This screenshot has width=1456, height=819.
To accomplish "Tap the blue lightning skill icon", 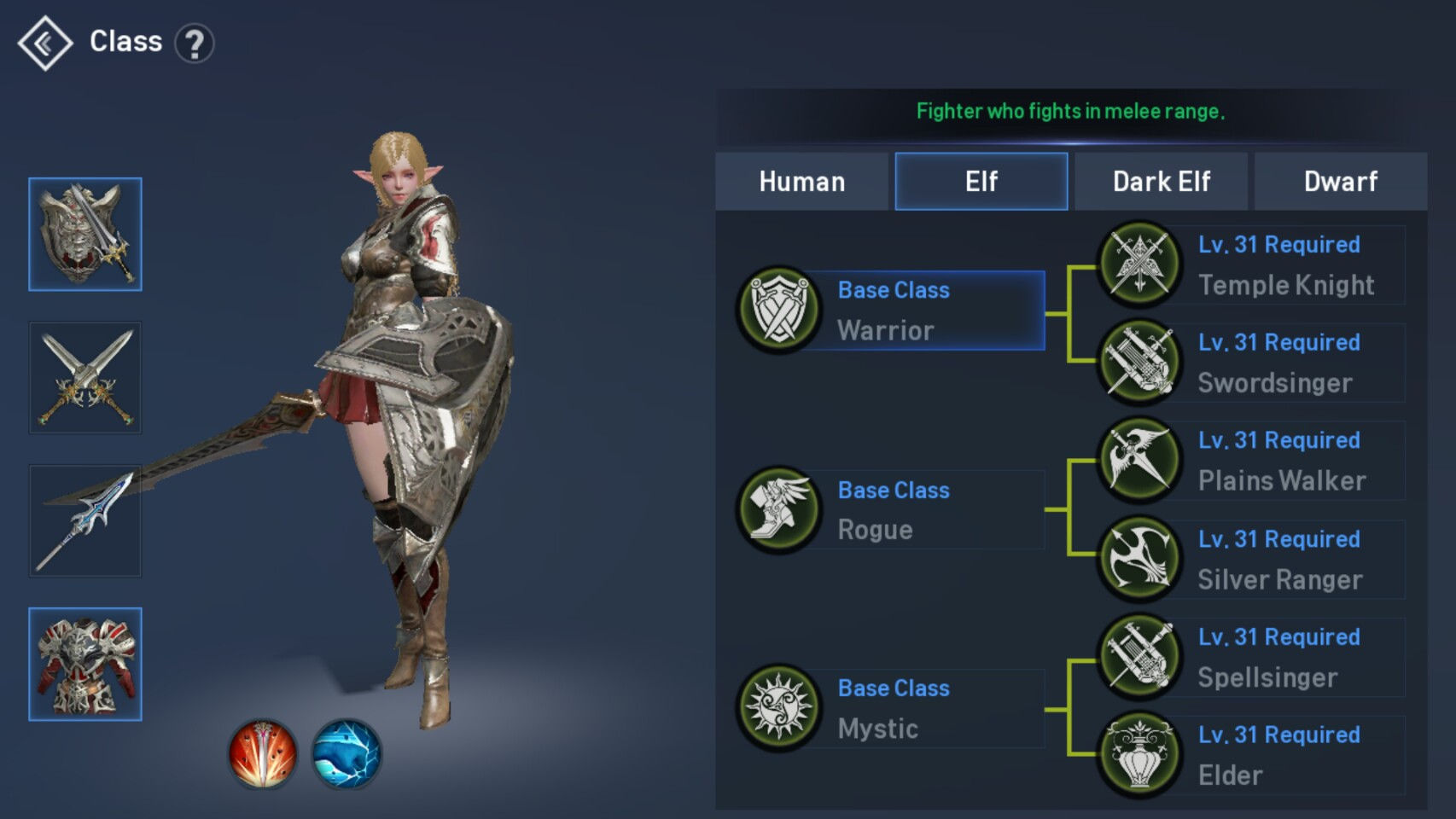I will pos(347,754).
